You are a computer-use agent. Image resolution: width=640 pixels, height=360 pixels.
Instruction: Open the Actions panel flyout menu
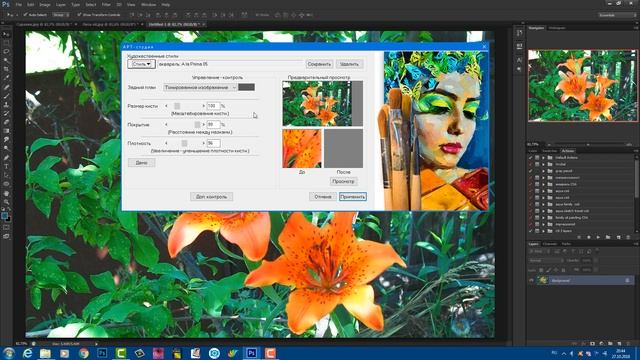tap(636, 151)
